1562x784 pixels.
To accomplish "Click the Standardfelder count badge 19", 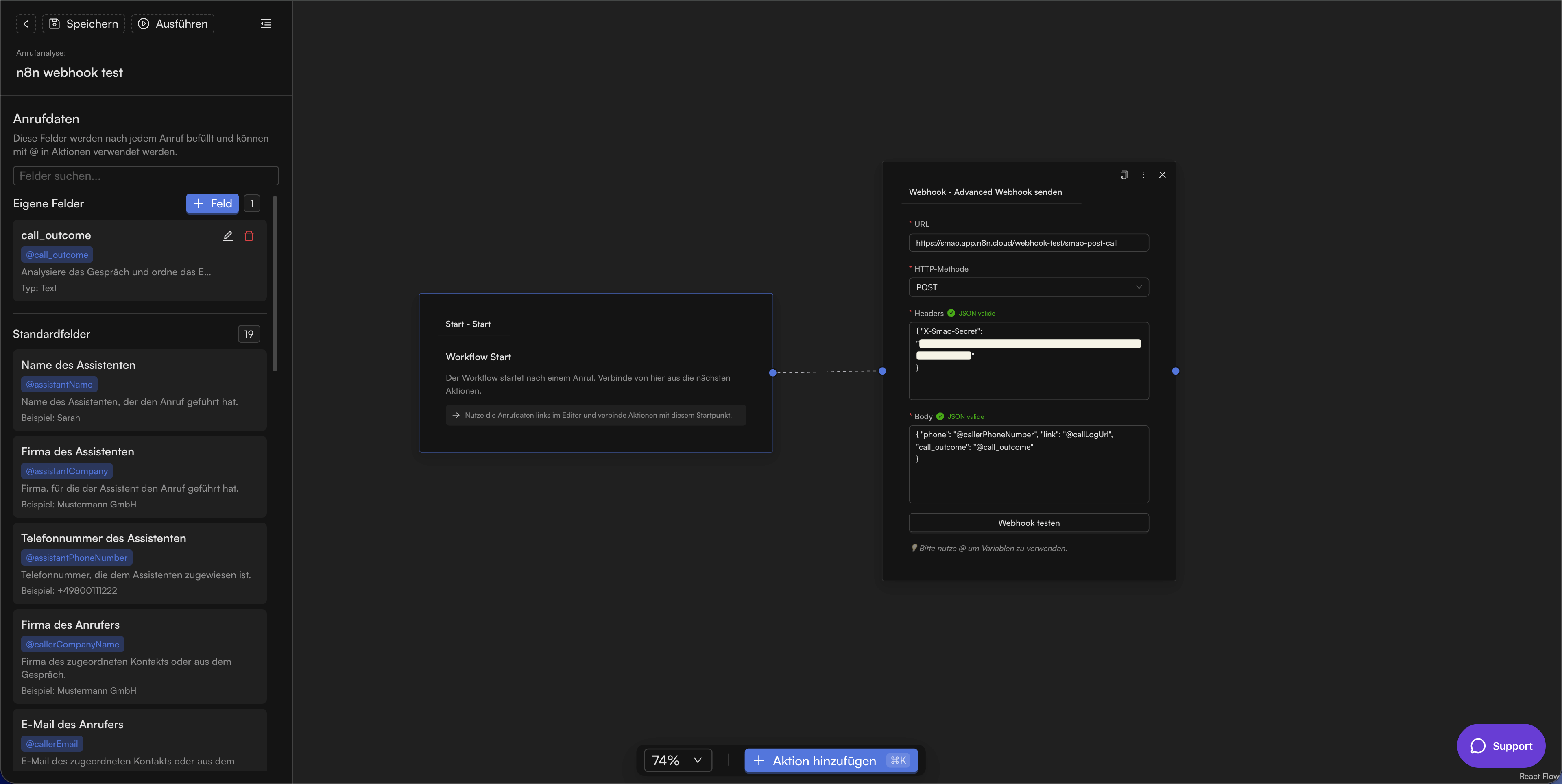I will 249,334.
